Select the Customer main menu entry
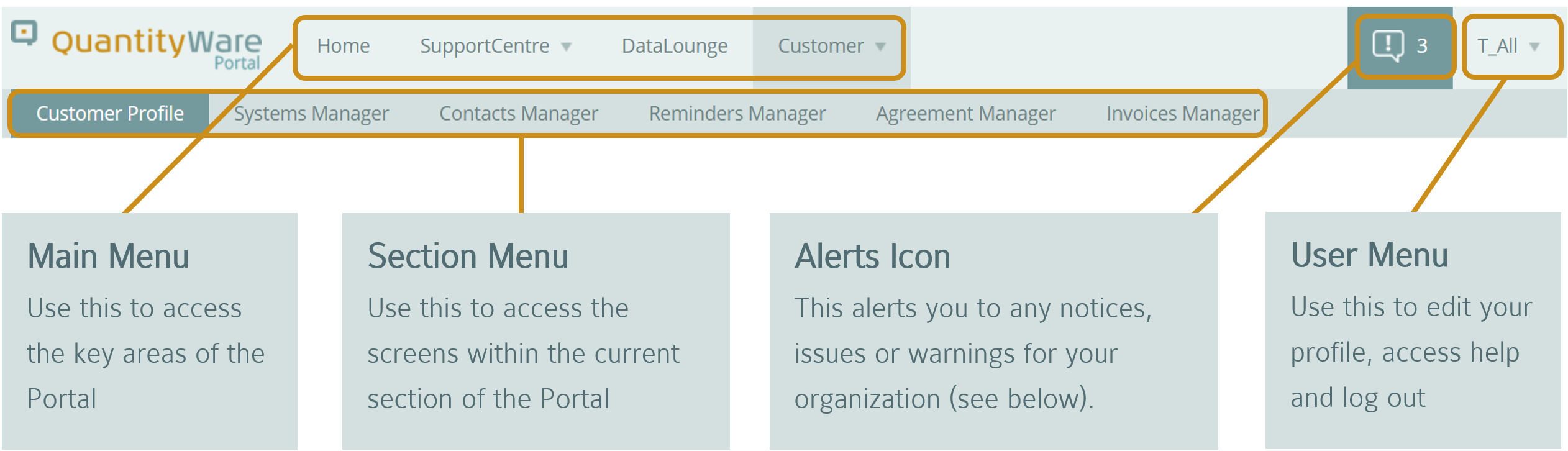Viewport: 1568px width, 451px height. click(821, 46)
